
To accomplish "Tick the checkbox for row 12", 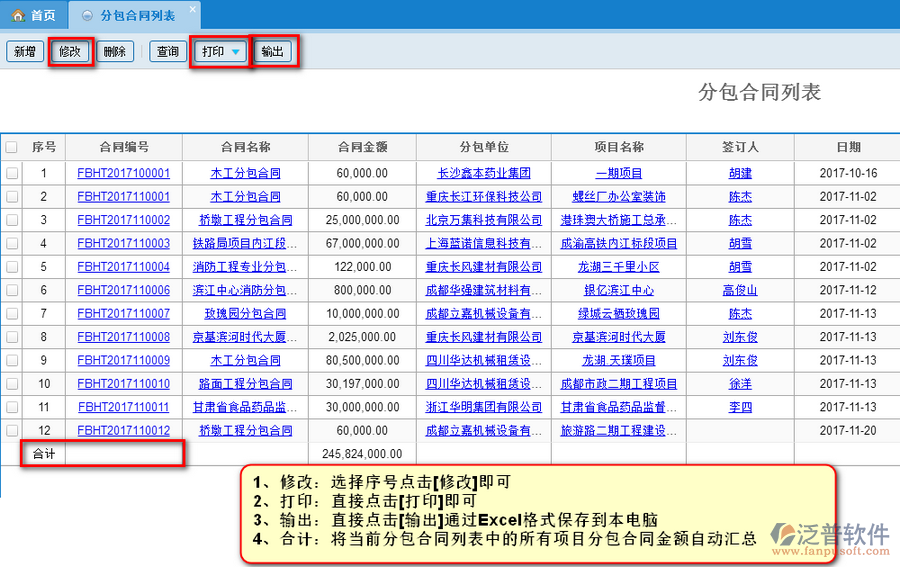I will click(x=12, y=430).
